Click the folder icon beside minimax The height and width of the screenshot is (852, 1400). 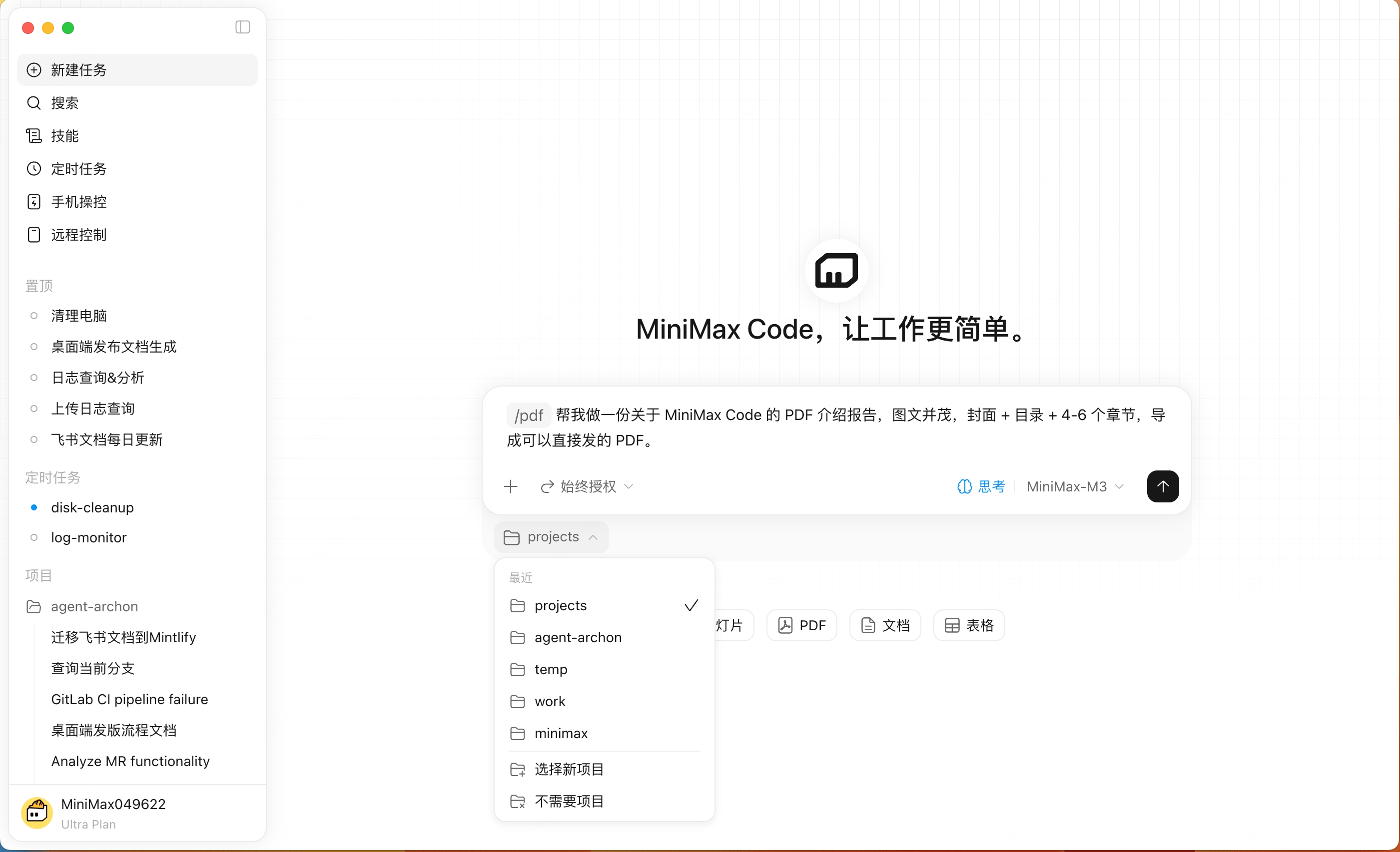pyautogui.click(x=518, y=733)
